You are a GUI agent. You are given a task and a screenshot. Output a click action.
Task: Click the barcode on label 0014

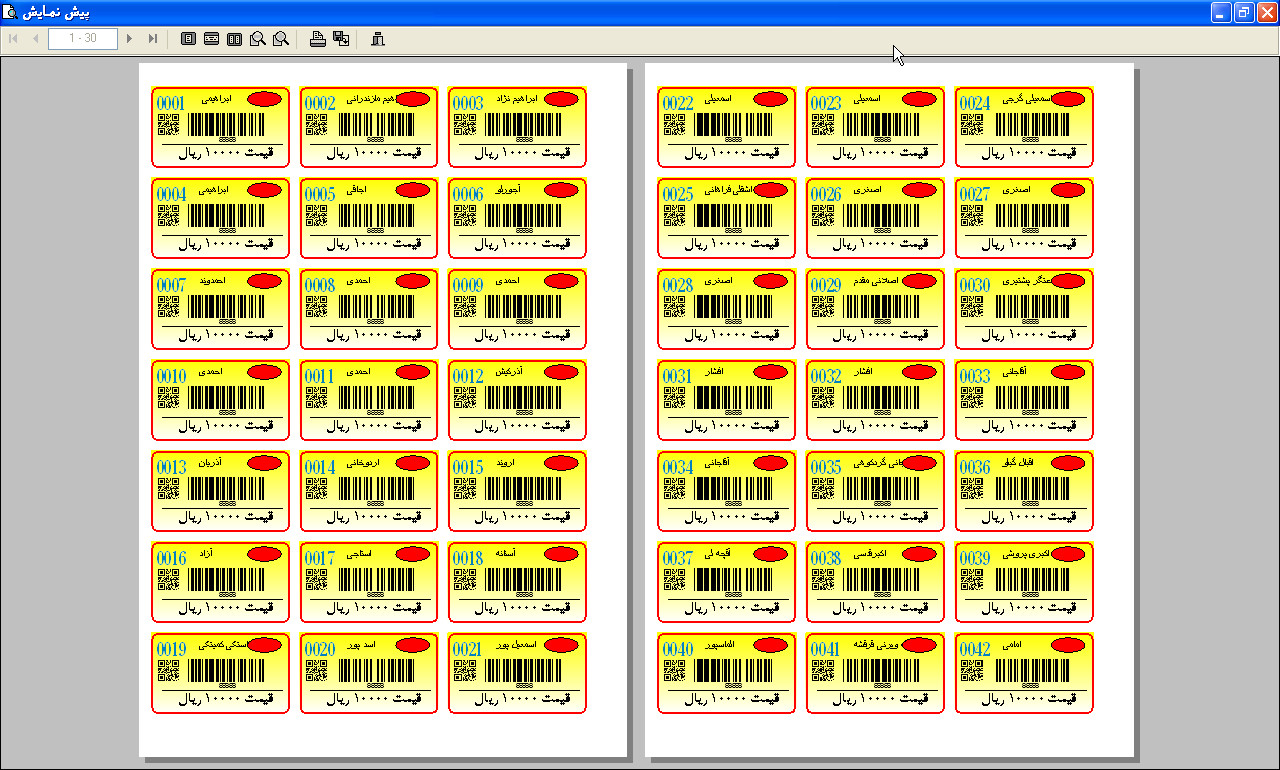(375, 488)
